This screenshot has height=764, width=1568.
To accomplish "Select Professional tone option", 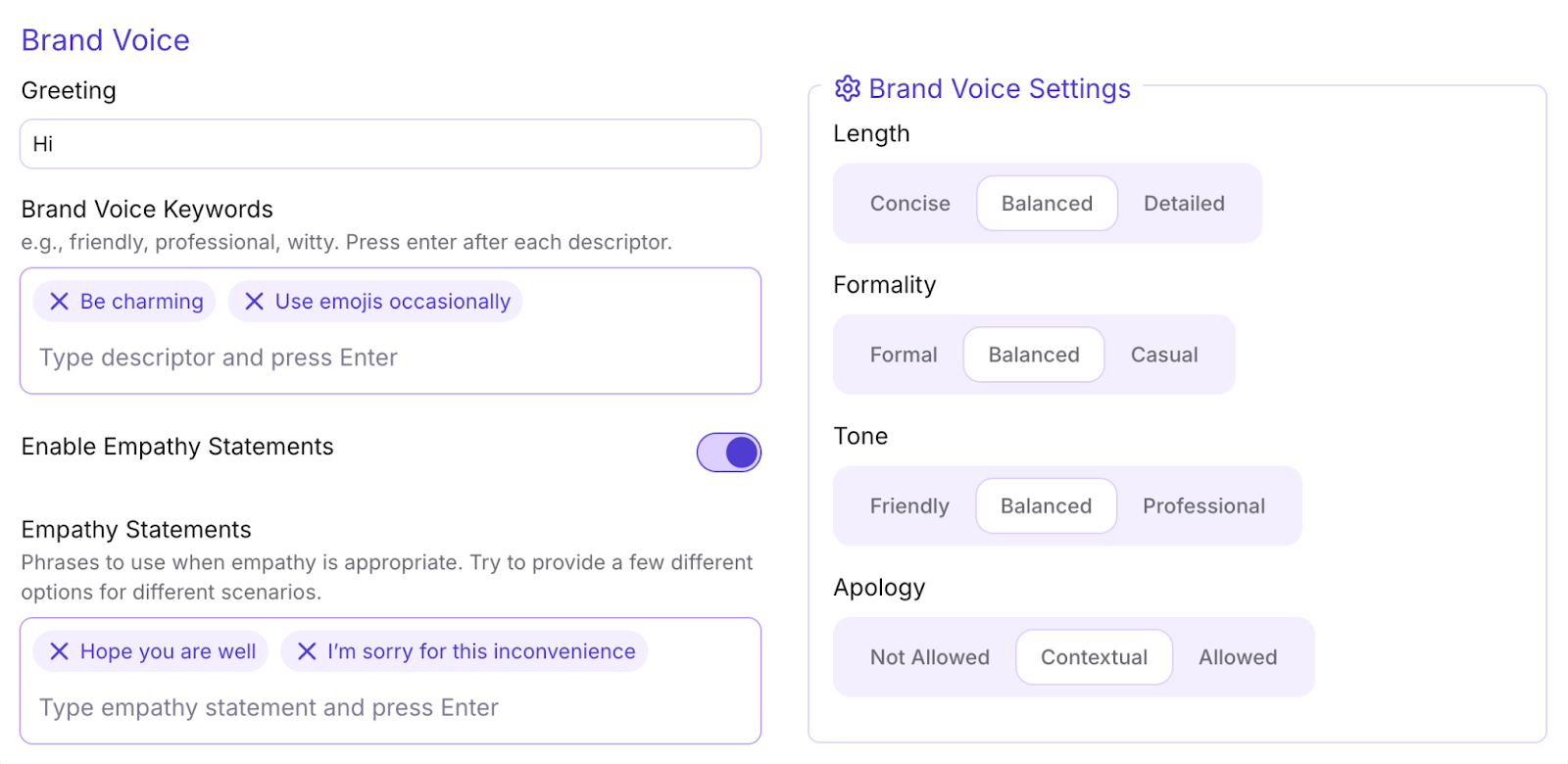I will click(x=1203, y=506).
